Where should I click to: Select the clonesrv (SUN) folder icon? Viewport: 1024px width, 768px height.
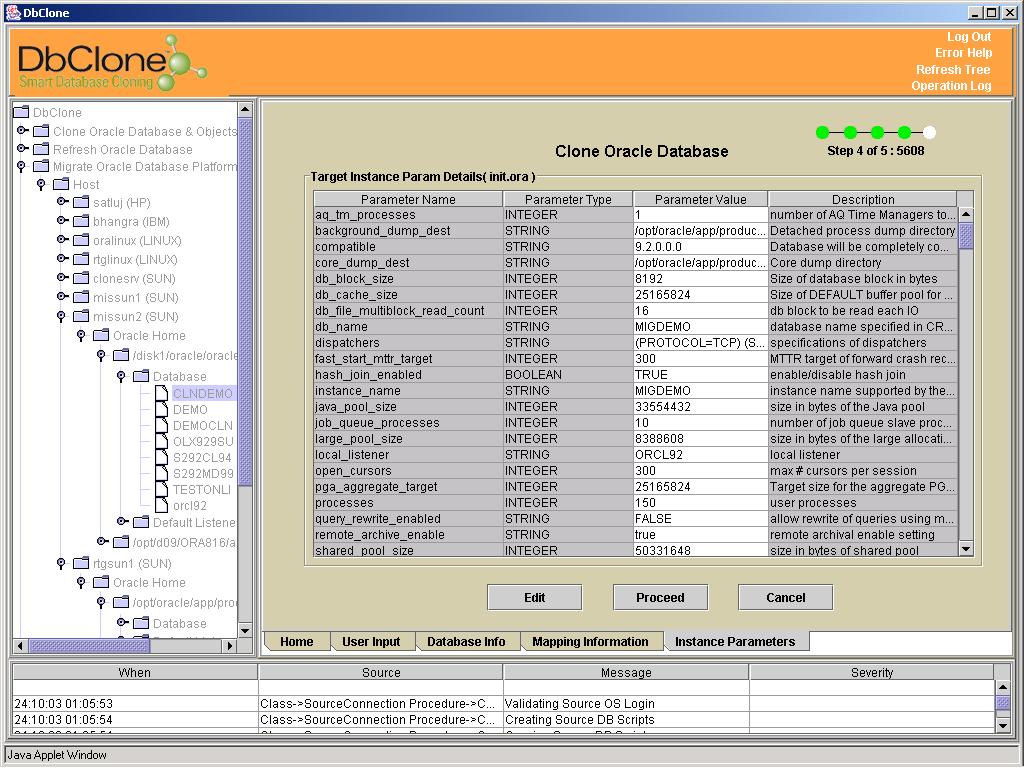point(81,278)
